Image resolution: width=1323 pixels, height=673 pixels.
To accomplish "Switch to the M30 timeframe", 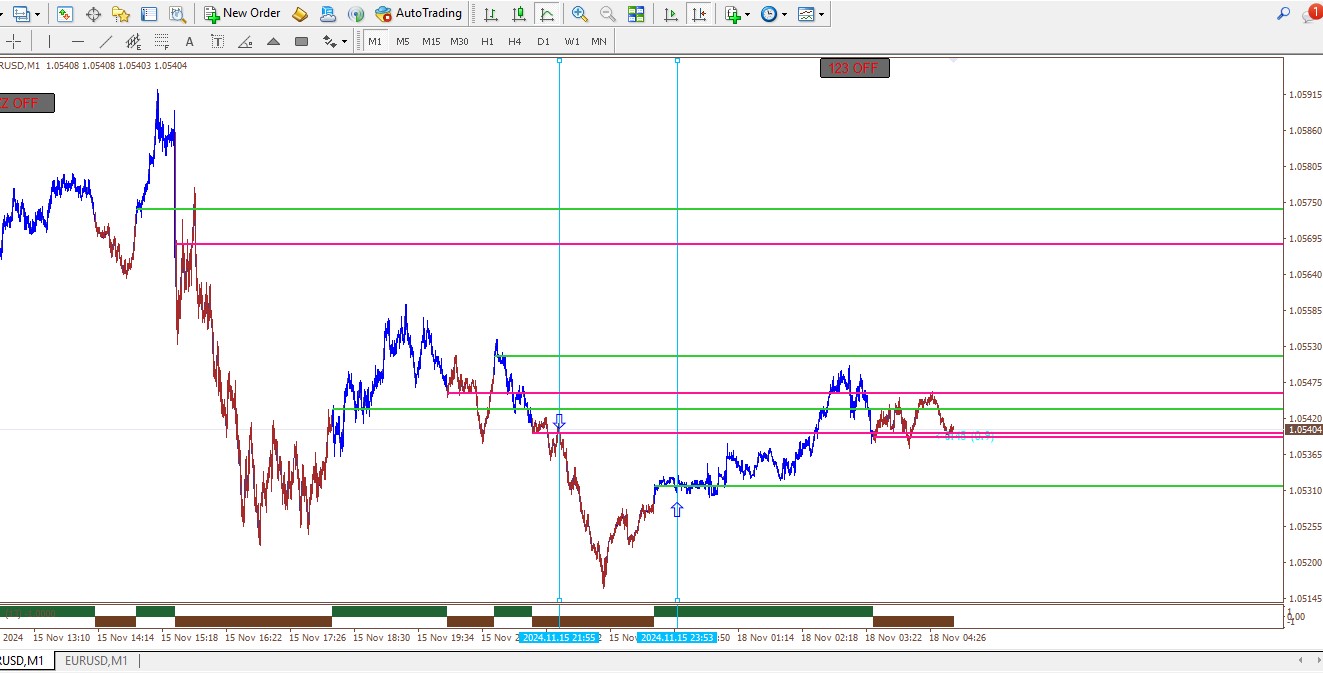I will [459, 41].
